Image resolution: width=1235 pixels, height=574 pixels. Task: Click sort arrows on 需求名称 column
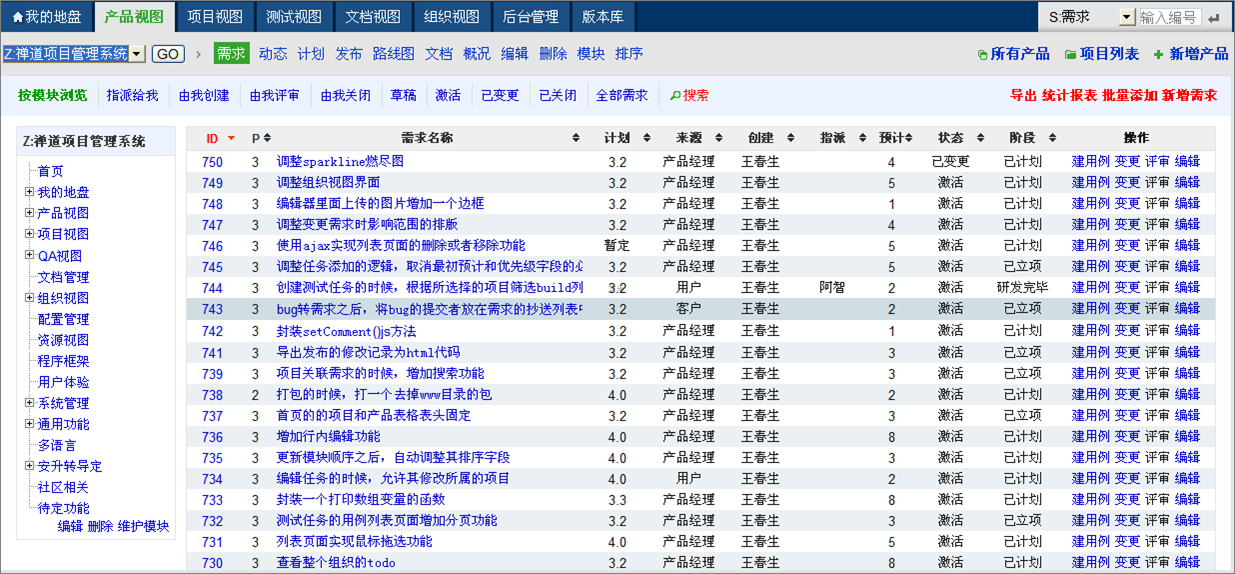point(576,138)
